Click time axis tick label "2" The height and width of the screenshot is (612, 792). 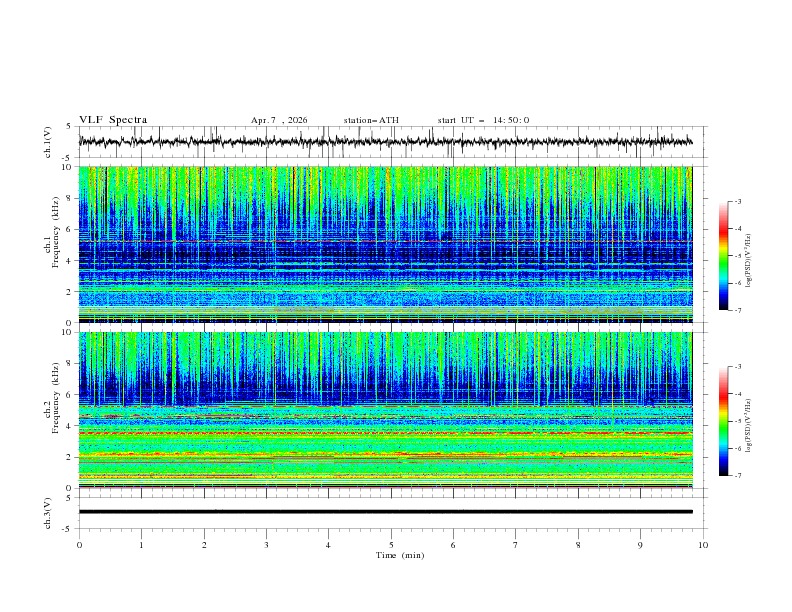click(204, 545)
